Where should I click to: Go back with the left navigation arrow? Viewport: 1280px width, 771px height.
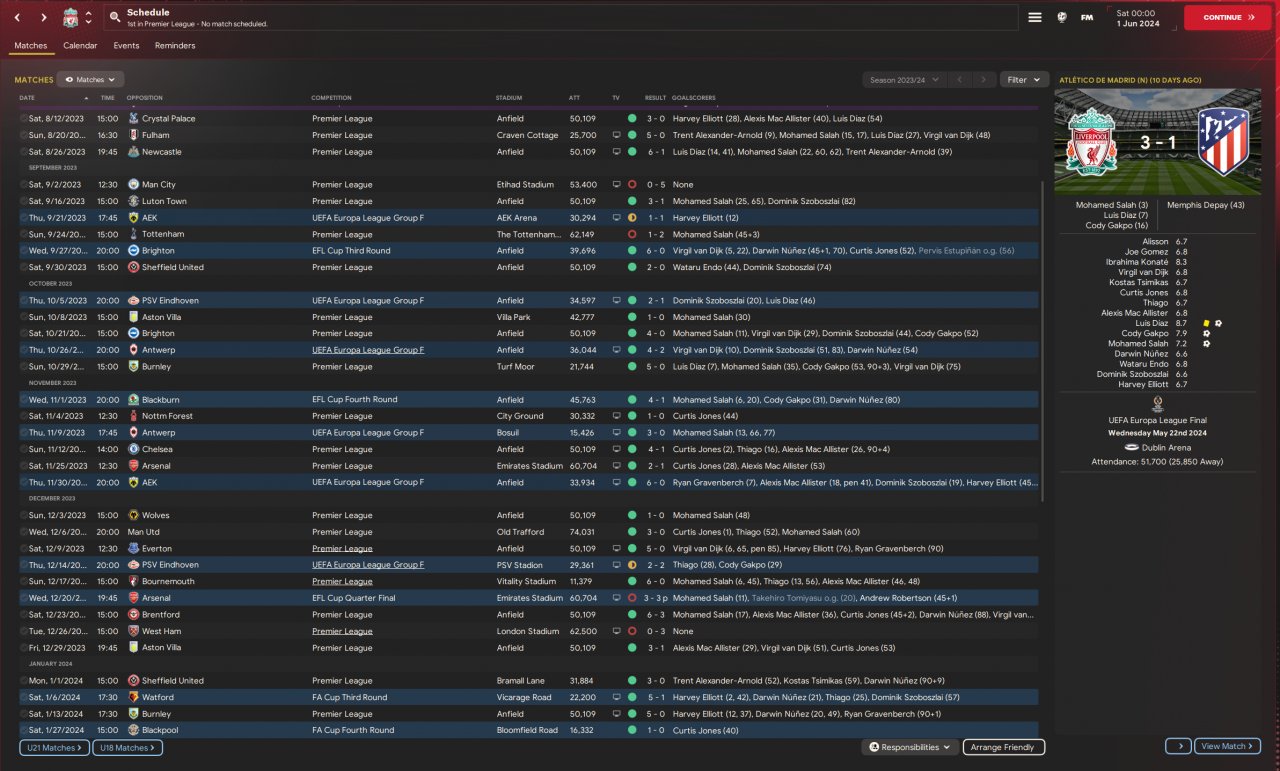17,18
